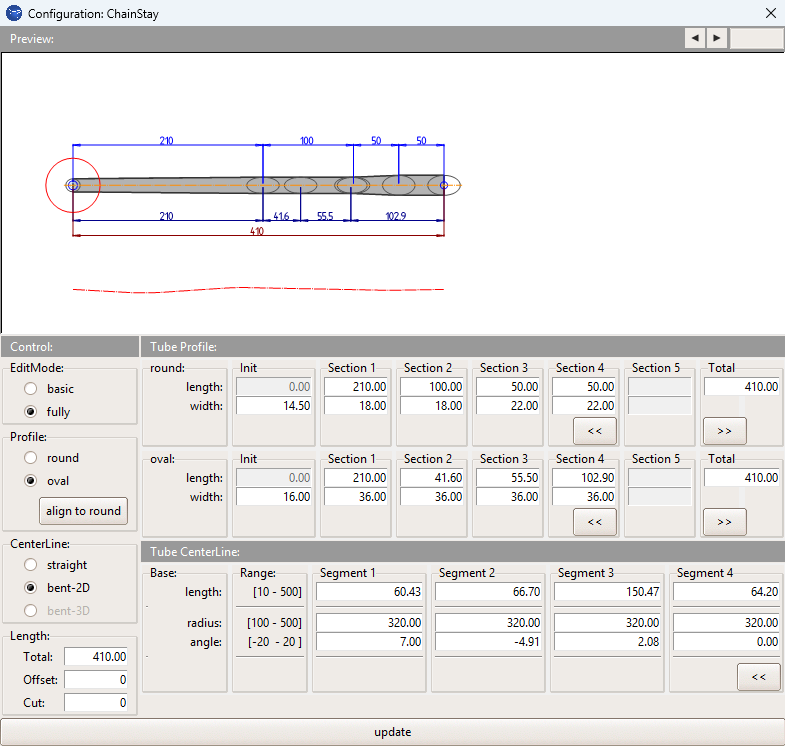Click the Offset input field
Viewport: 785px width, 746px height.
[x=97, y=680]
